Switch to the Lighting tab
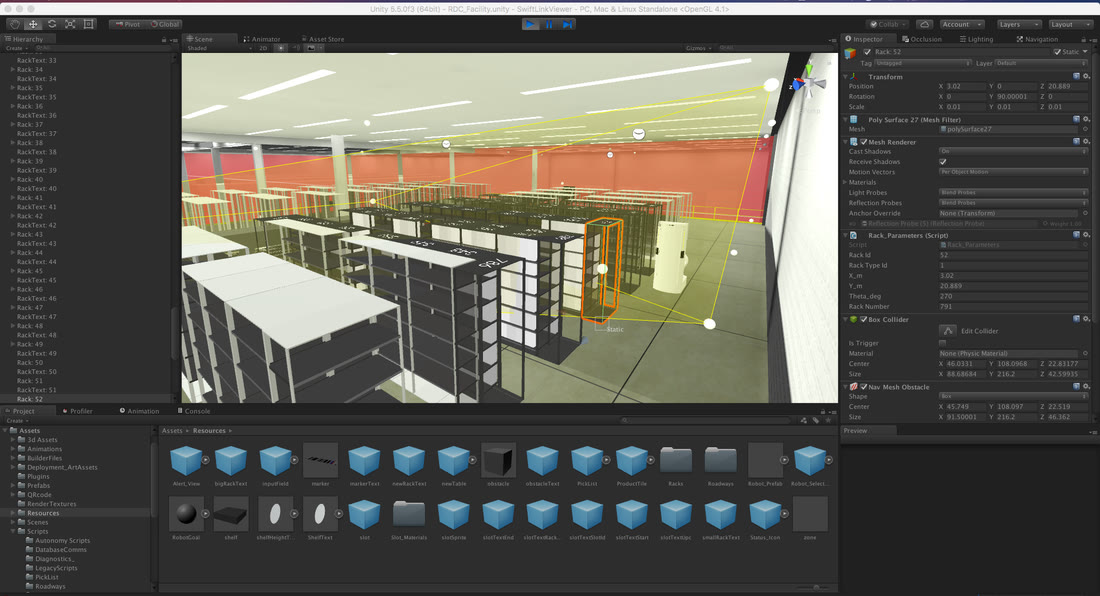The width and height of the screenshot is (1100, 596). pos(976,39)
